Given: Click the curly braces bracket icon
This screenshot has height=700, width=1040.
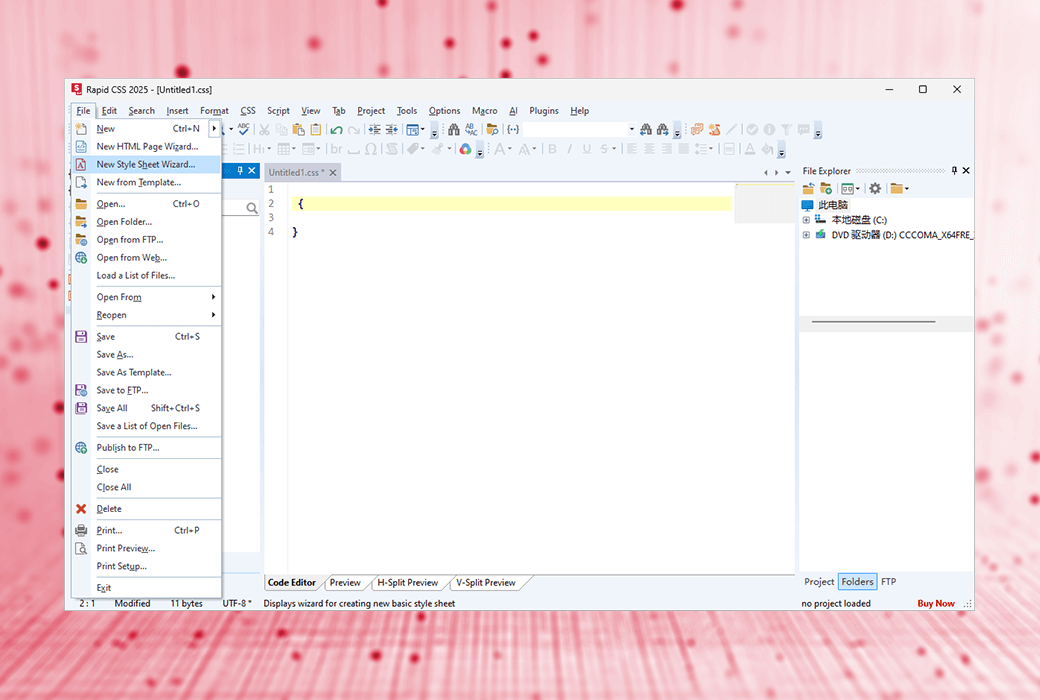Looking at the screenshot, I should point(513,129).
